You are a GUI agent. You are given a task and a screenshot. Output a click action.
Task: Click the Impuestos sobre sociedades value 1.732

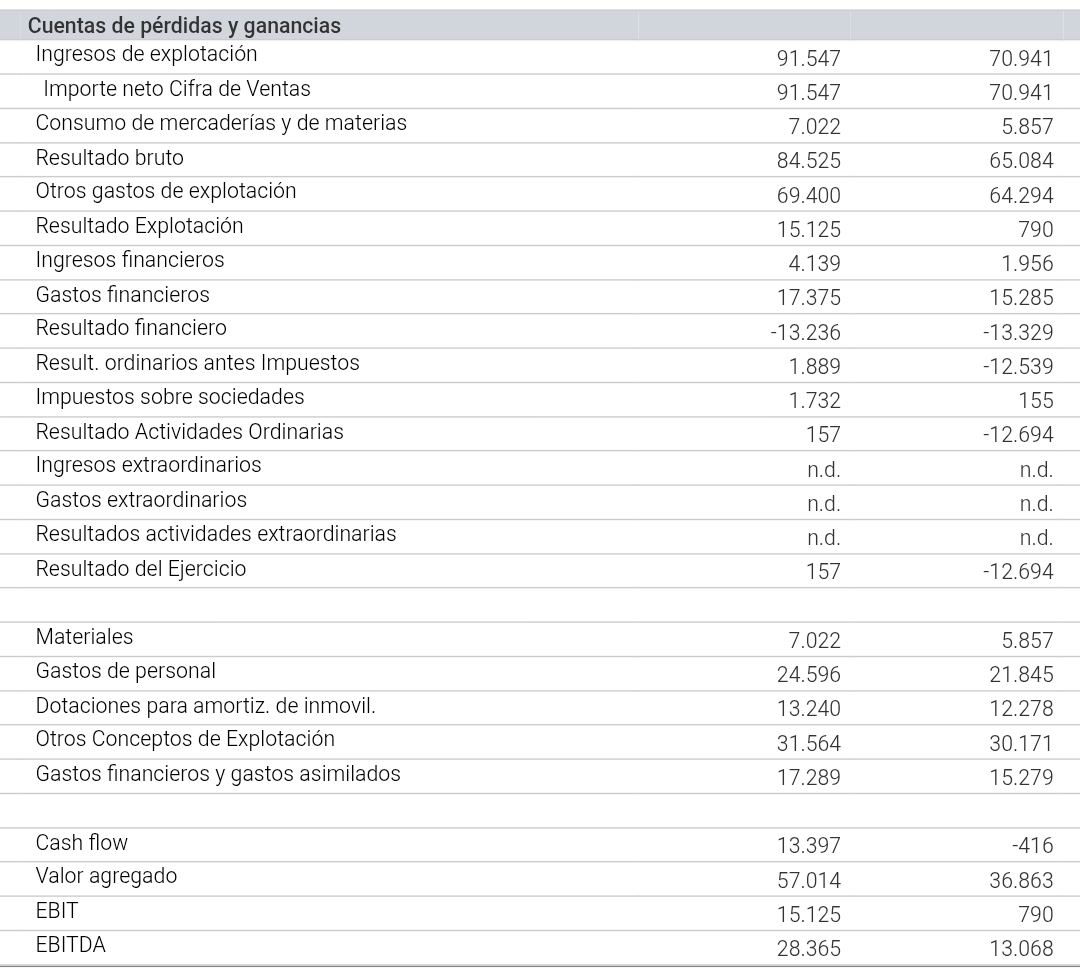814,400
